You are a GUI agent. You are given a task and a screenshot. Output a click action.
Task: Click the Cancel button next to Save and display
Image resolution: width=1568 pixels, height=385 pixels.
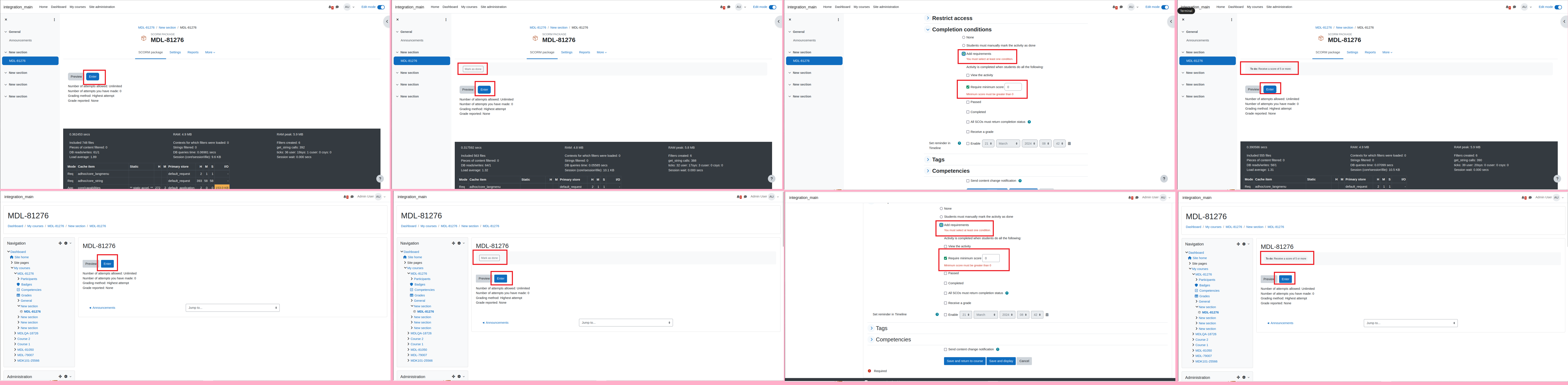1024,361
